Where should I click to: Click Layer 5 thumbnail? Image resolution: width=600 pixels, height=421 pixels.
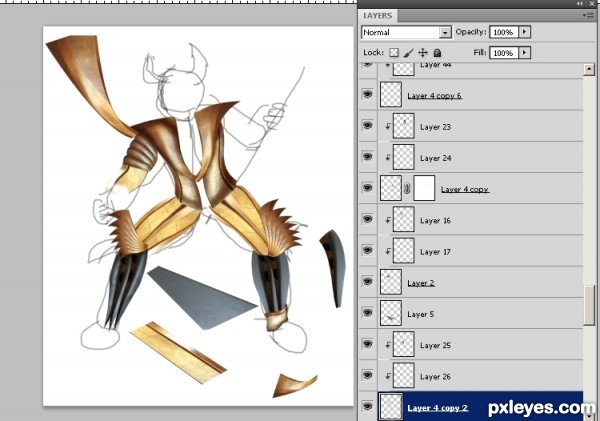click(x=391, y=313)
